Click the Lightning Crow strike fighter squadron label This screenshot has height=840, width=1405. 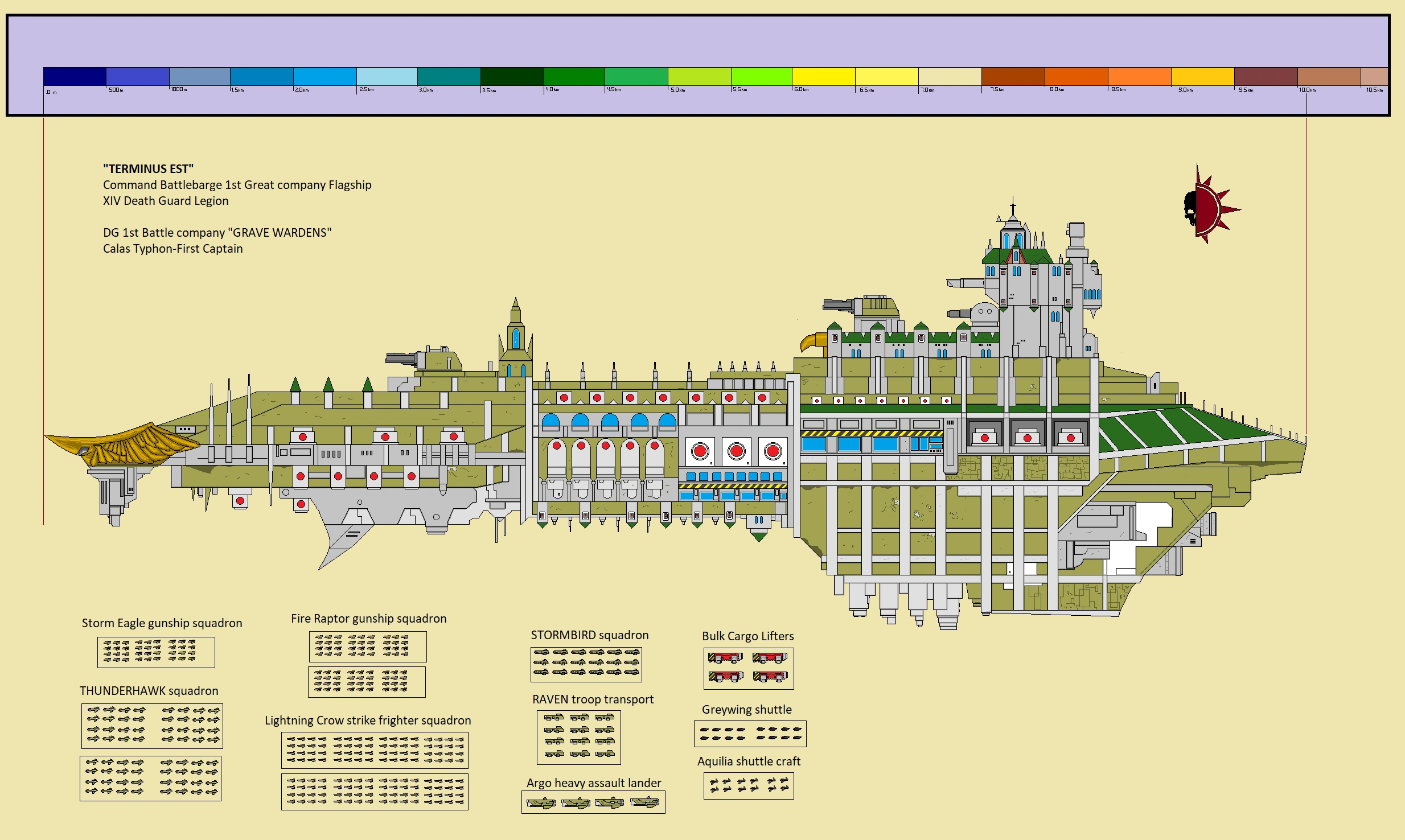pos(368,720)
